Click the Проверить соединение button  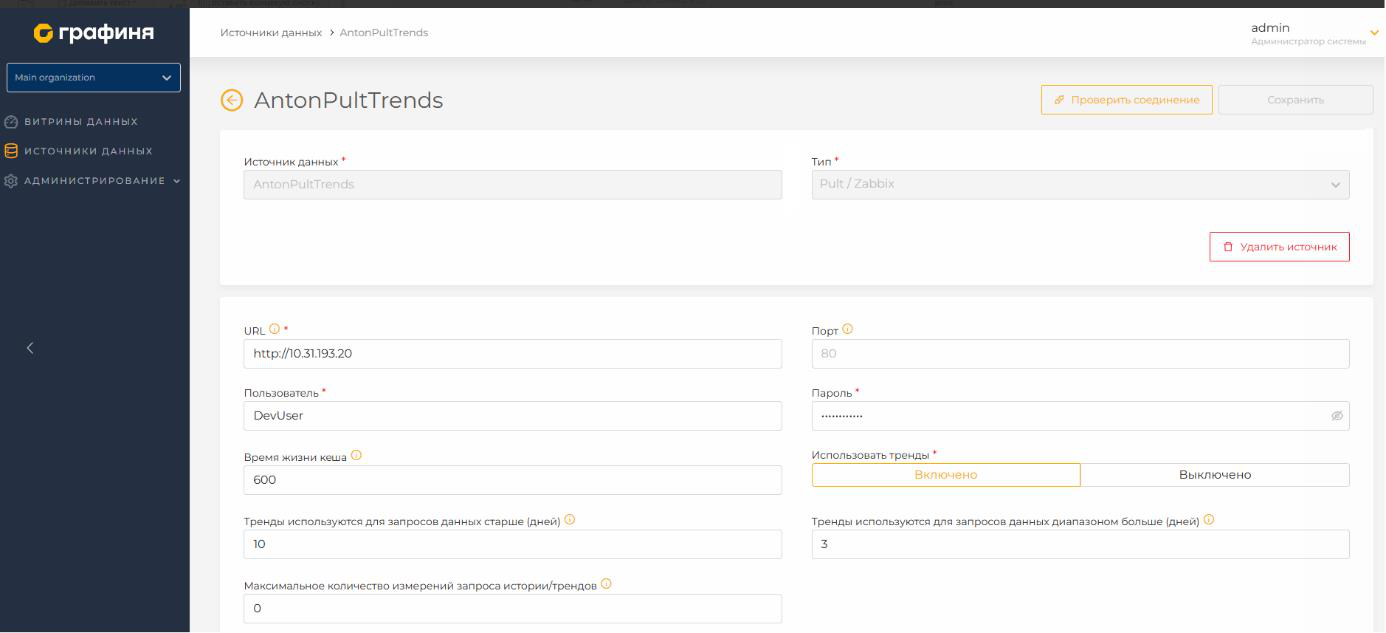coord(1127,100)
